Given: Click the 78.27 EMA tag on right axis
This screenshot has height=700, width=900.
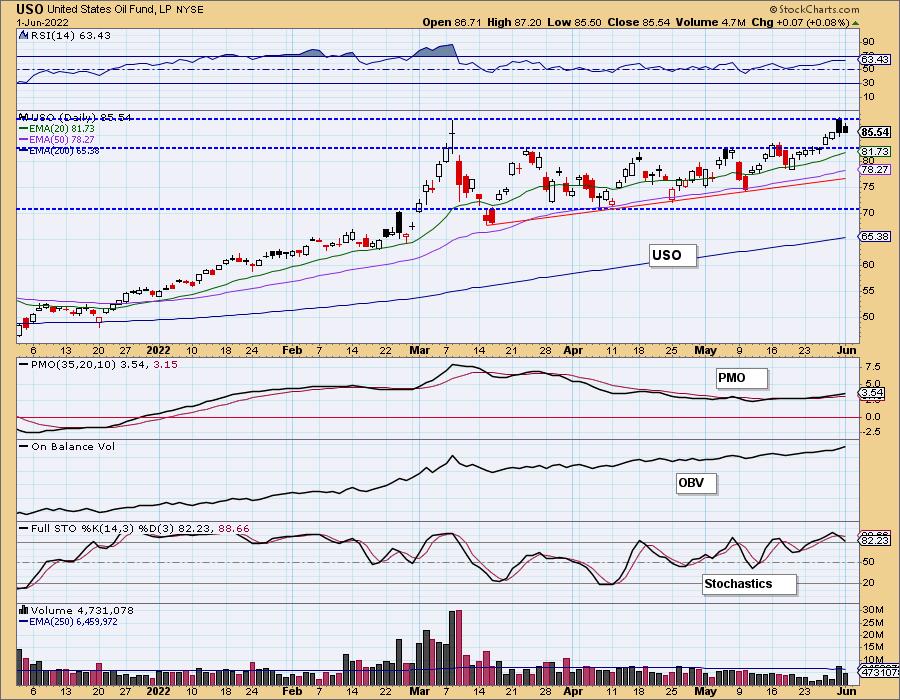Looking at the screenshot, I should tap(875, 170).
